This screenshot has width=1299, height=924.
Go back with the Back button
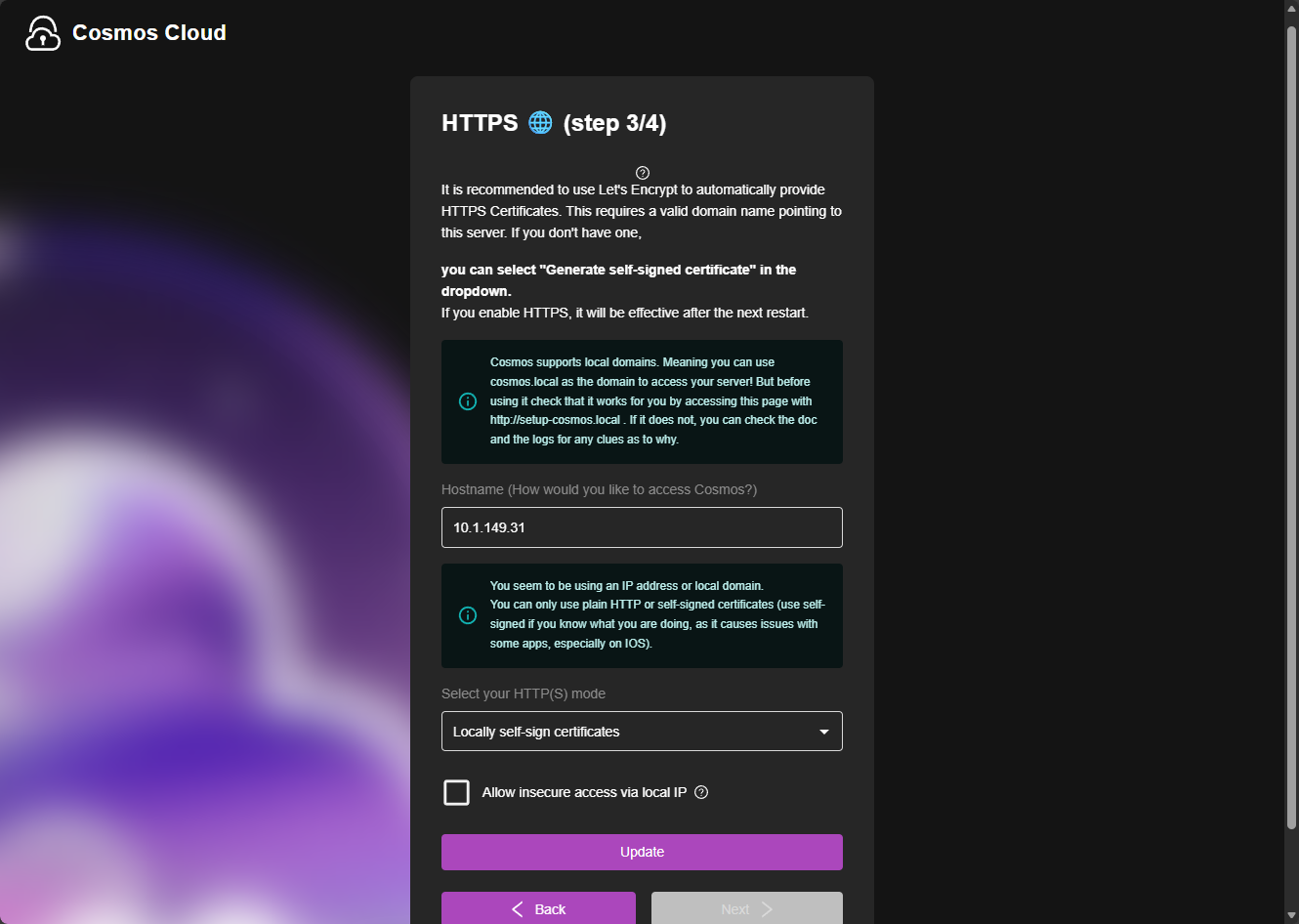pos(538,908)
